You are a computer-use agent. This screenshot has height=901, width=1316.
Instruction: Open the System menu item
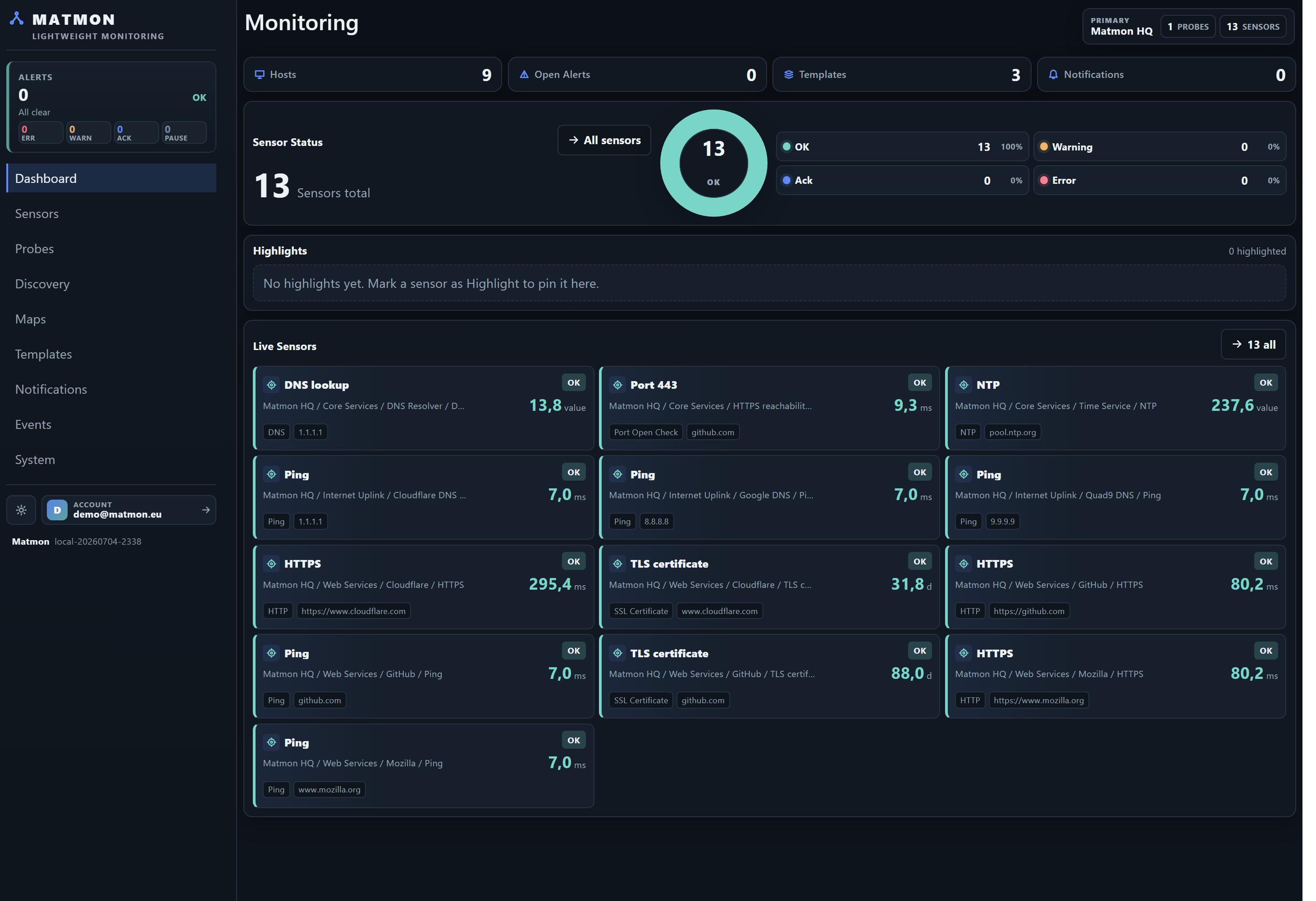pos(112,460)
